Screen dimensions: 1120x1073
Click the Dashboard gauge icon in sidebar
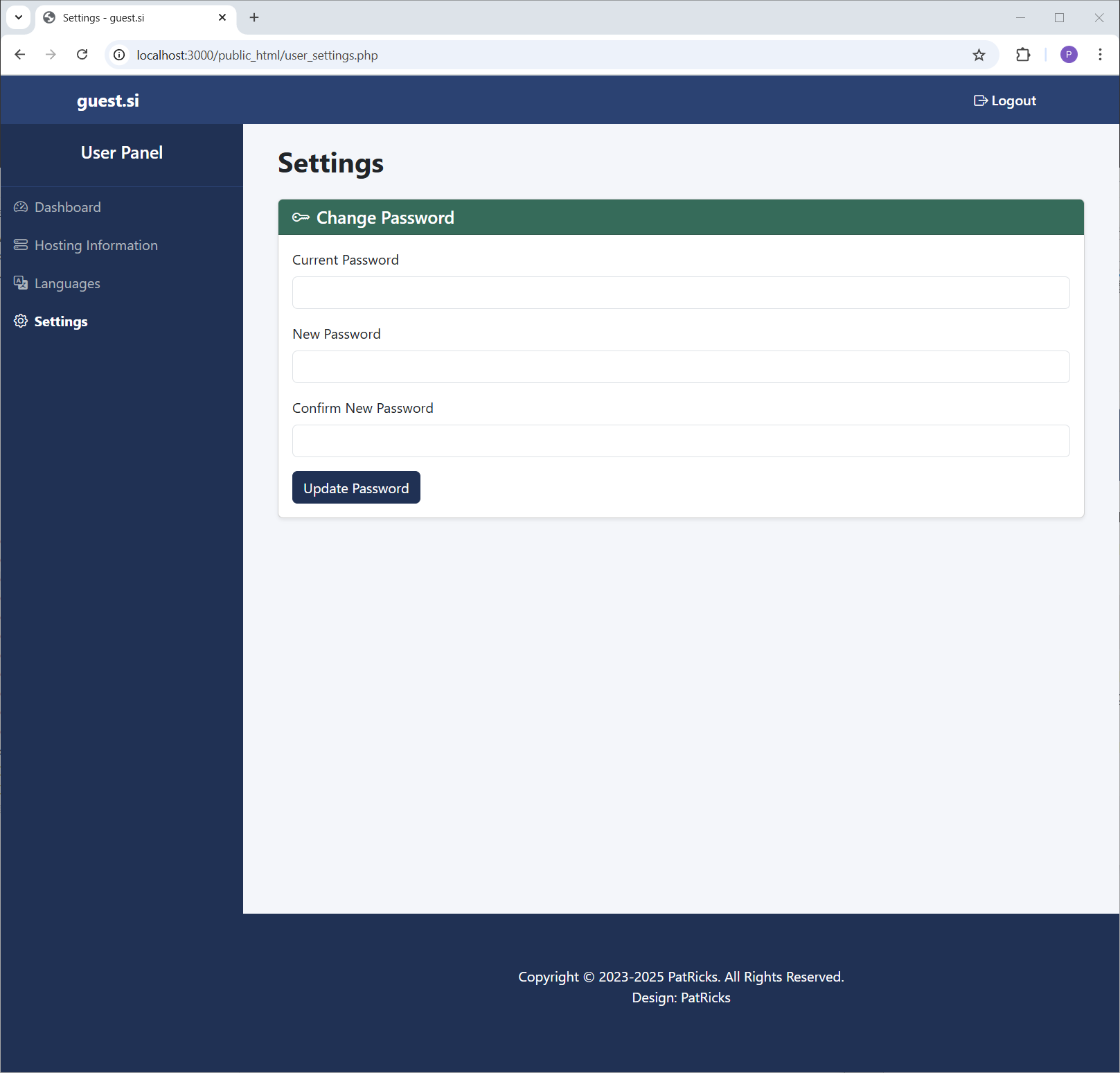click(x=21, y=207)
